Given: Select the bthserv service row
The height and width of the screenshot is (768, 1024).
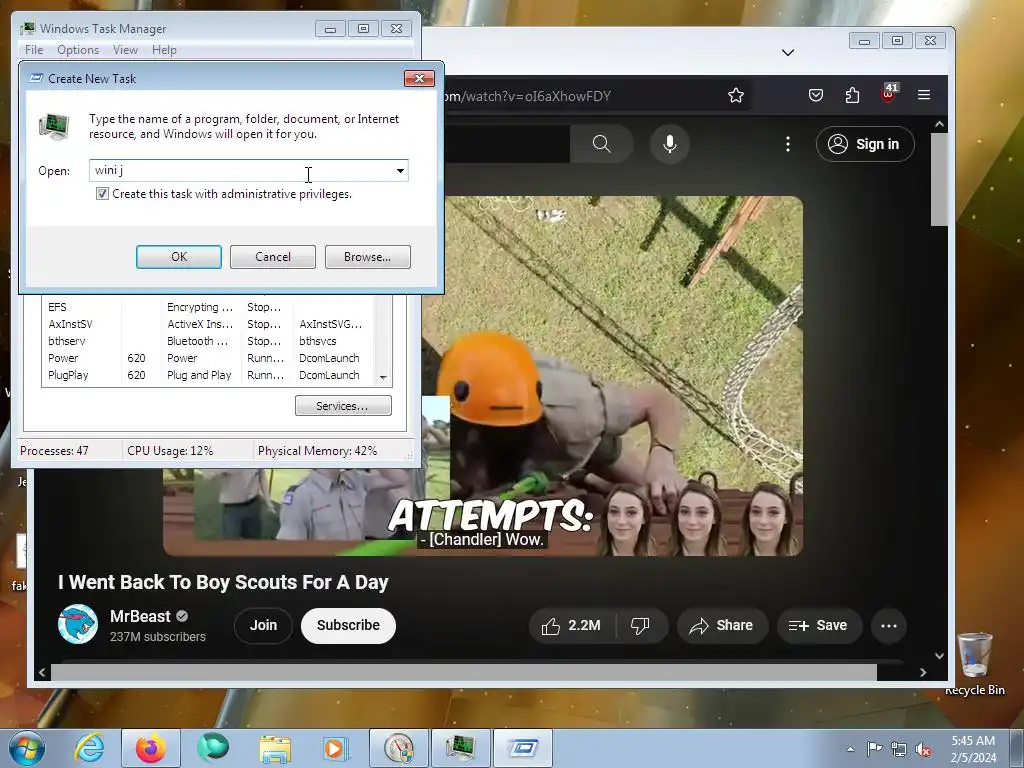Looking at the screenshot, I should point(208,341).
